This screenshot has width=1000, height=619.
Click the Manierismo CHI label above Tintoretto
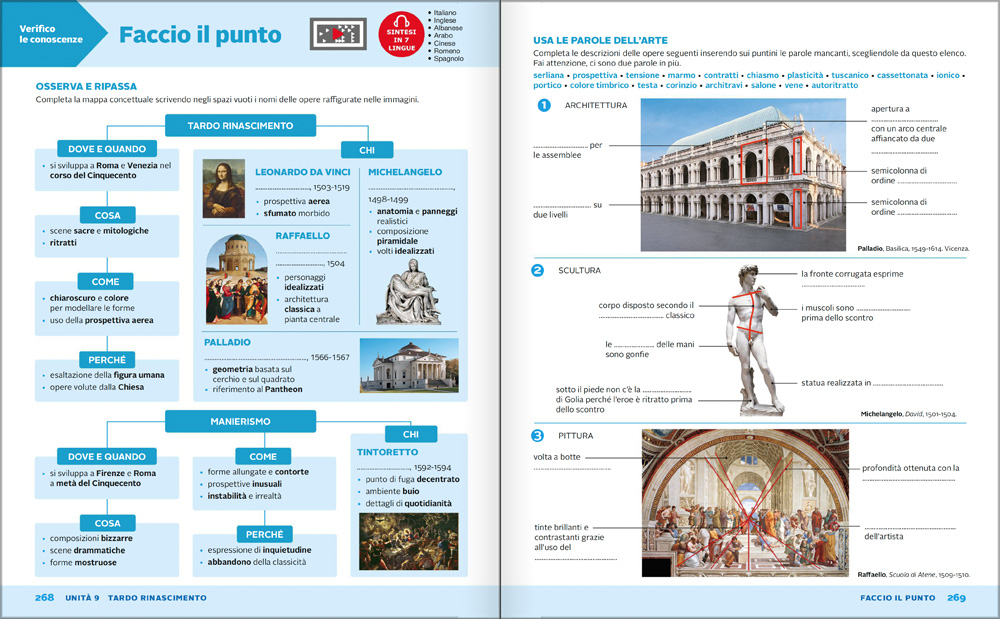pyautogui.click(x=411, y=434)
